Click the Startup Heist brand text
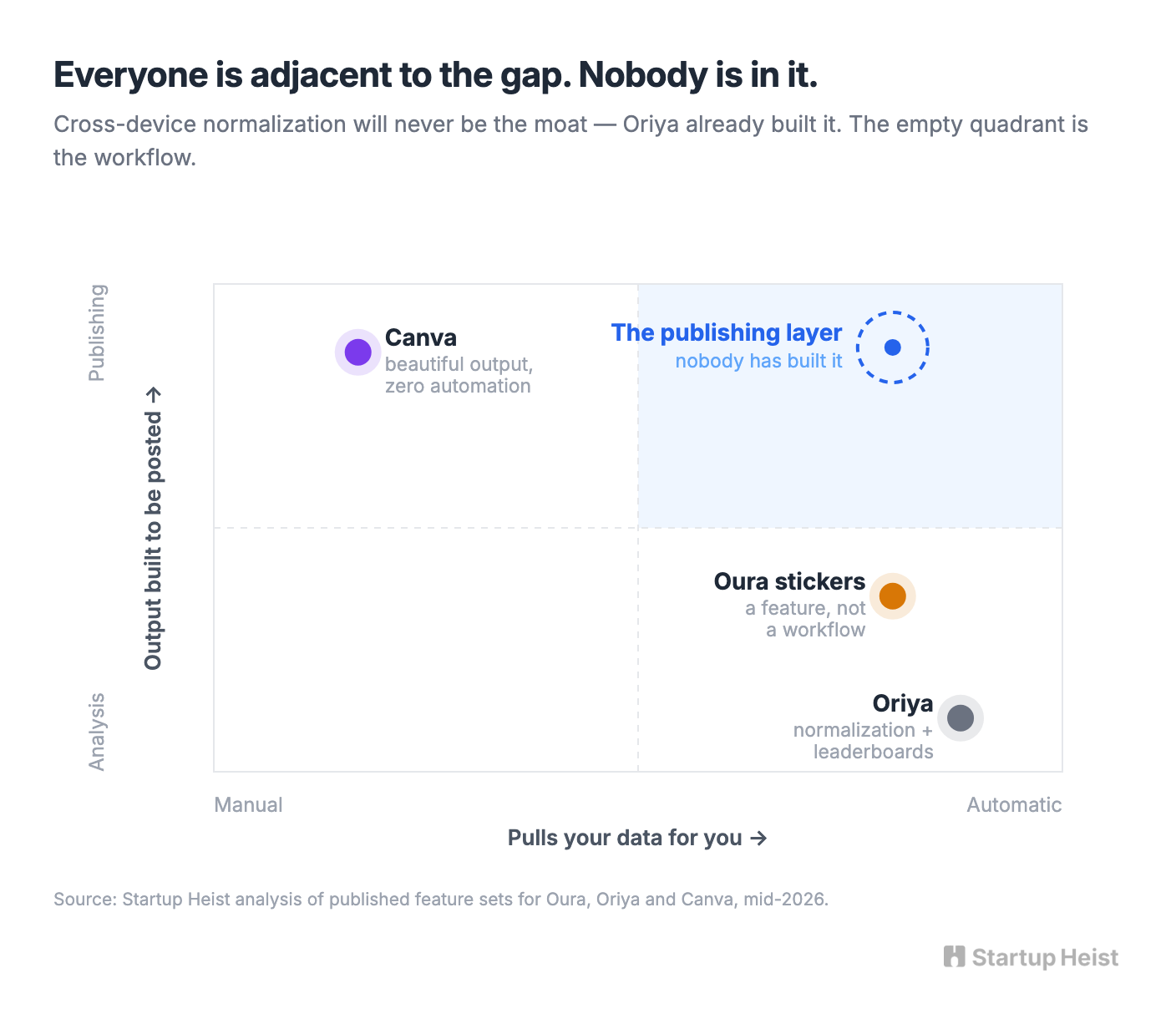The height and width of the screenshot is (1029, 1176). [x=1045, y=958]
